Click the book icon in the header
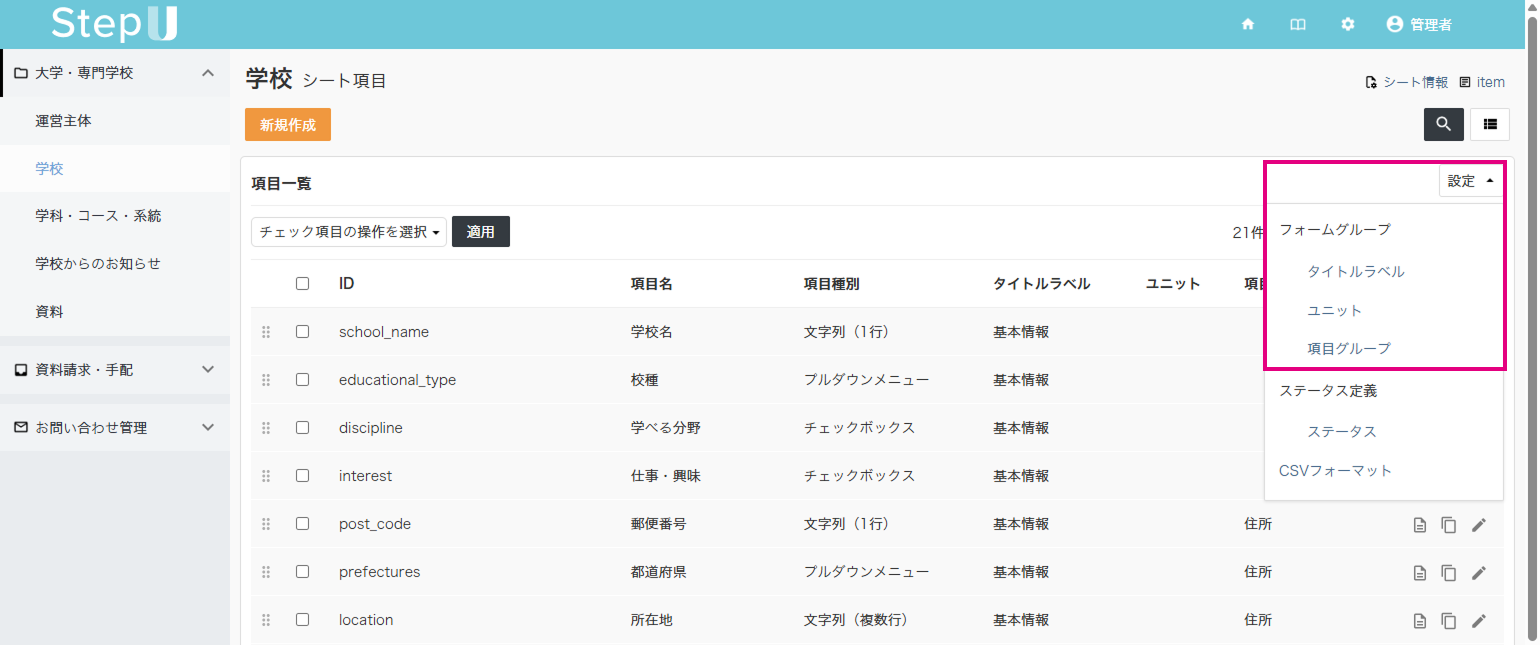 (x=1297, y=24)
